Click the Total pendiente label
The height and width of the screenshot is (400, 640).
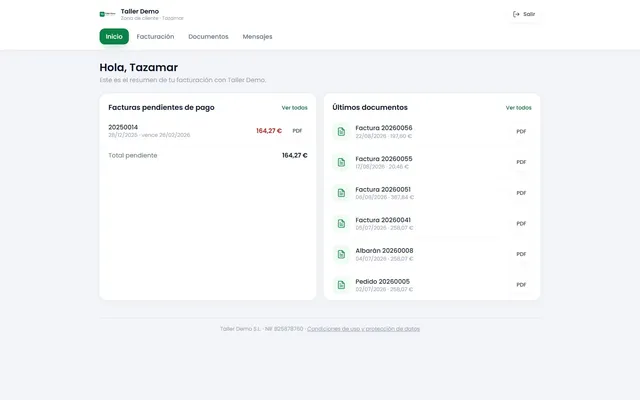click(x=133, y=156)
